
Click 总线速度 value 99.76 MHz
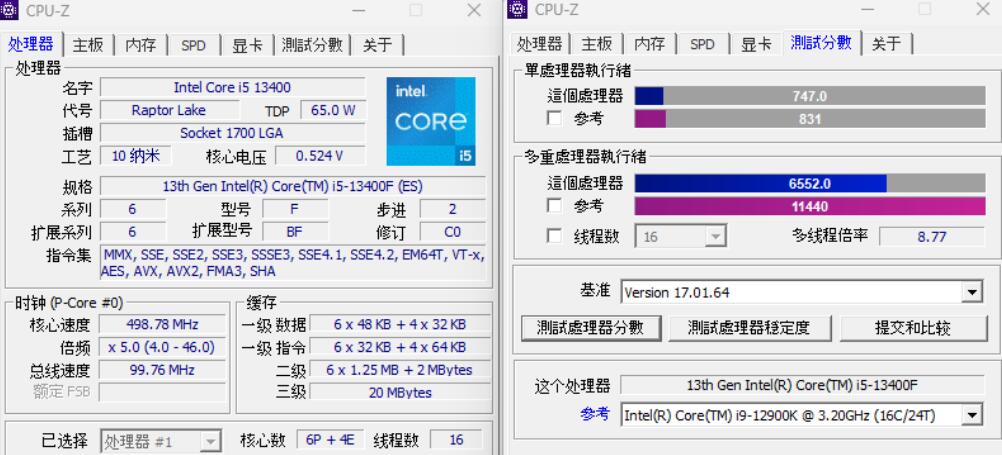pos(162,370)
